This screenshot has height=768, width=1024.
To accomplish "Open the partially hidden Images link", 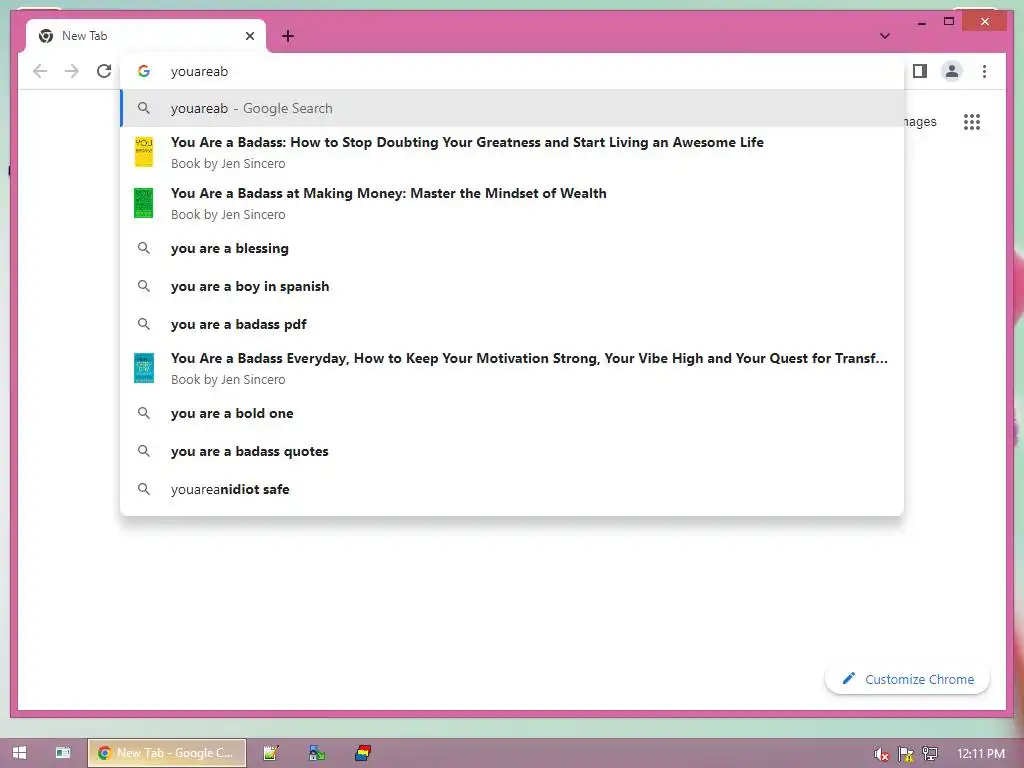I will (x=920, y=122).
